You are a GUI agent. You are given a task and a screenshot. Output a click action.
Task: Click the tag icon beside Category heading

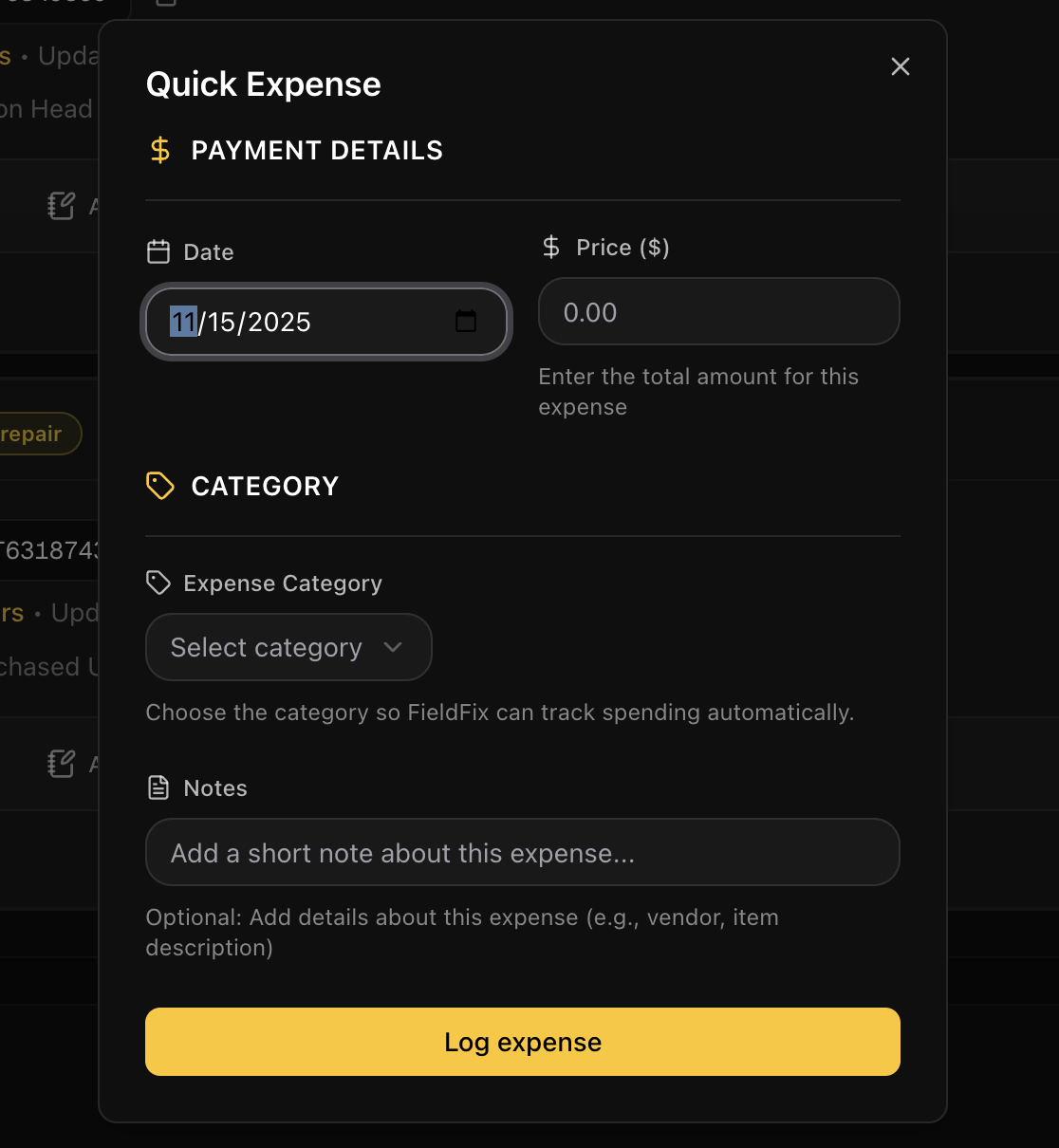[x=159, y=485]
